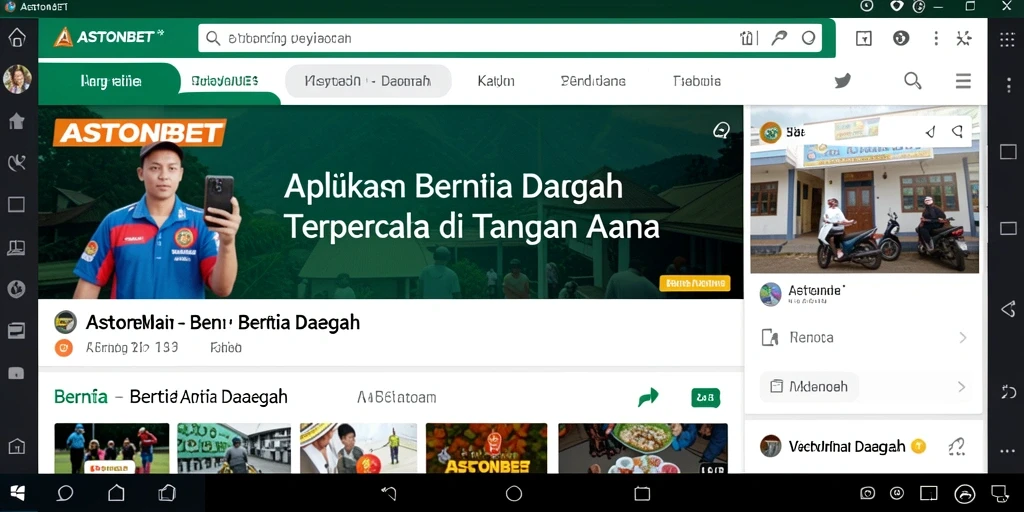Image resolution: width=1024 pixels, height=512 pixels.
Task: Click the green badge button in Bernia section
Action: 705,397
